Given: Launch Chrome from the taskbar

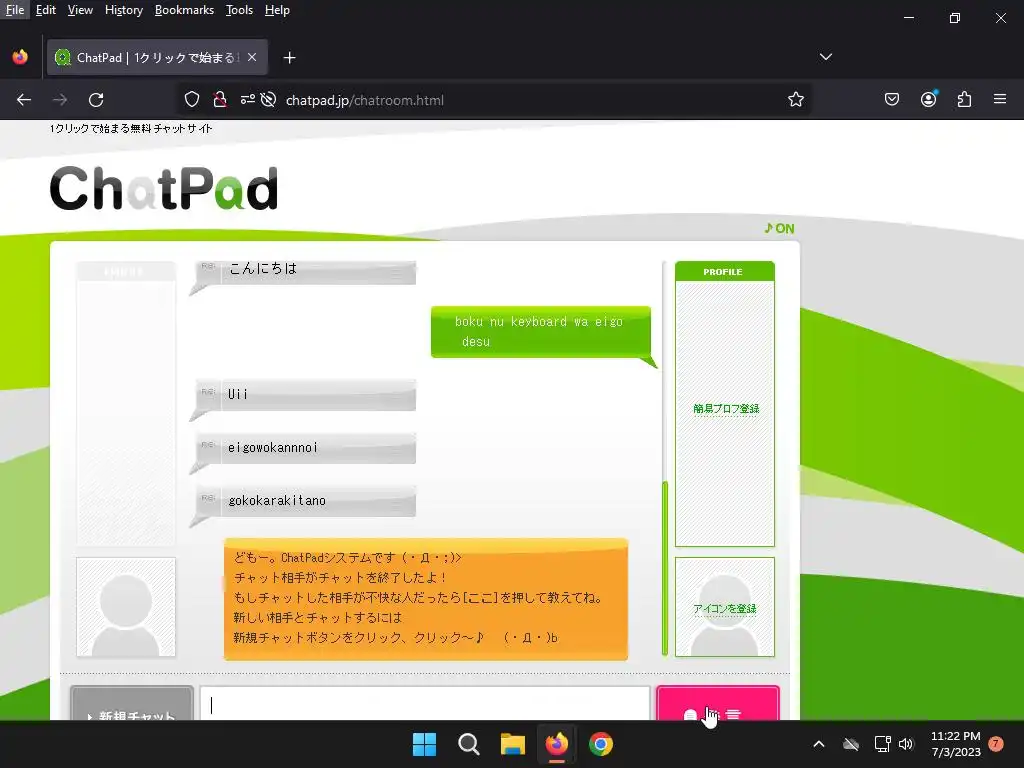Looking at the screenshot, I should point(601,744).
